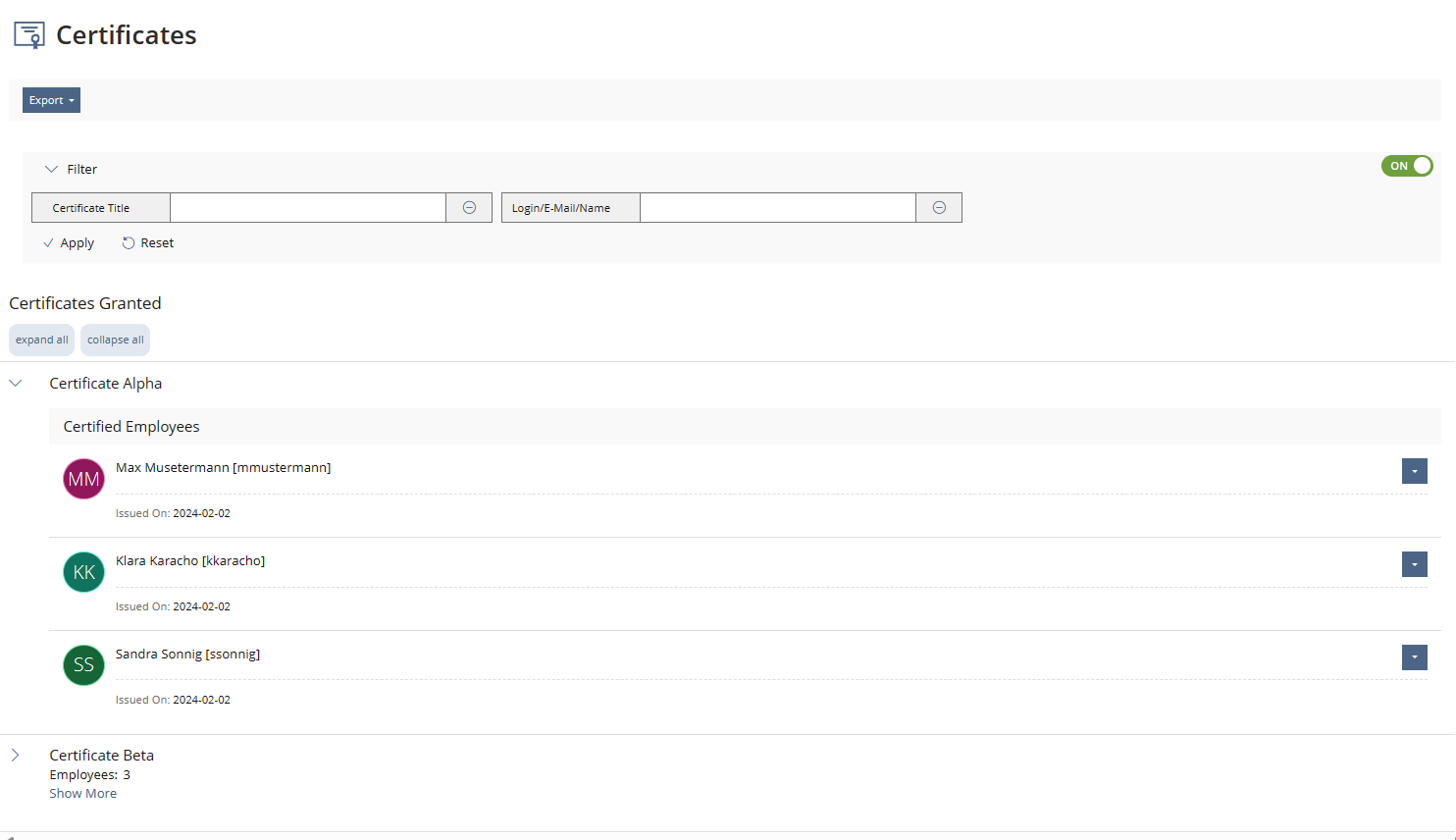Collapse the Filter section chevron
Viewport: 1456px width, 840px height.
51,169
